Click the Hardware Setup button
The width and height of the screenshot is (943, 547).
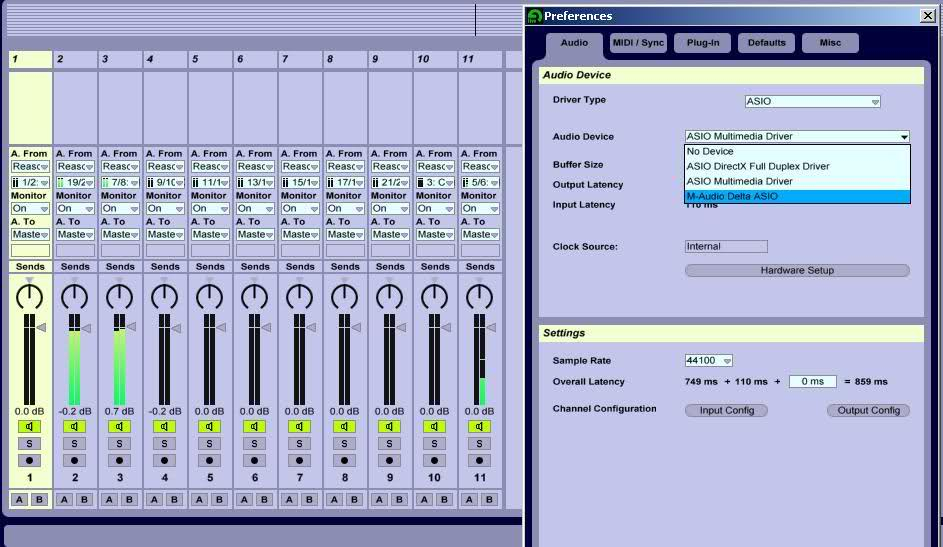796,271
